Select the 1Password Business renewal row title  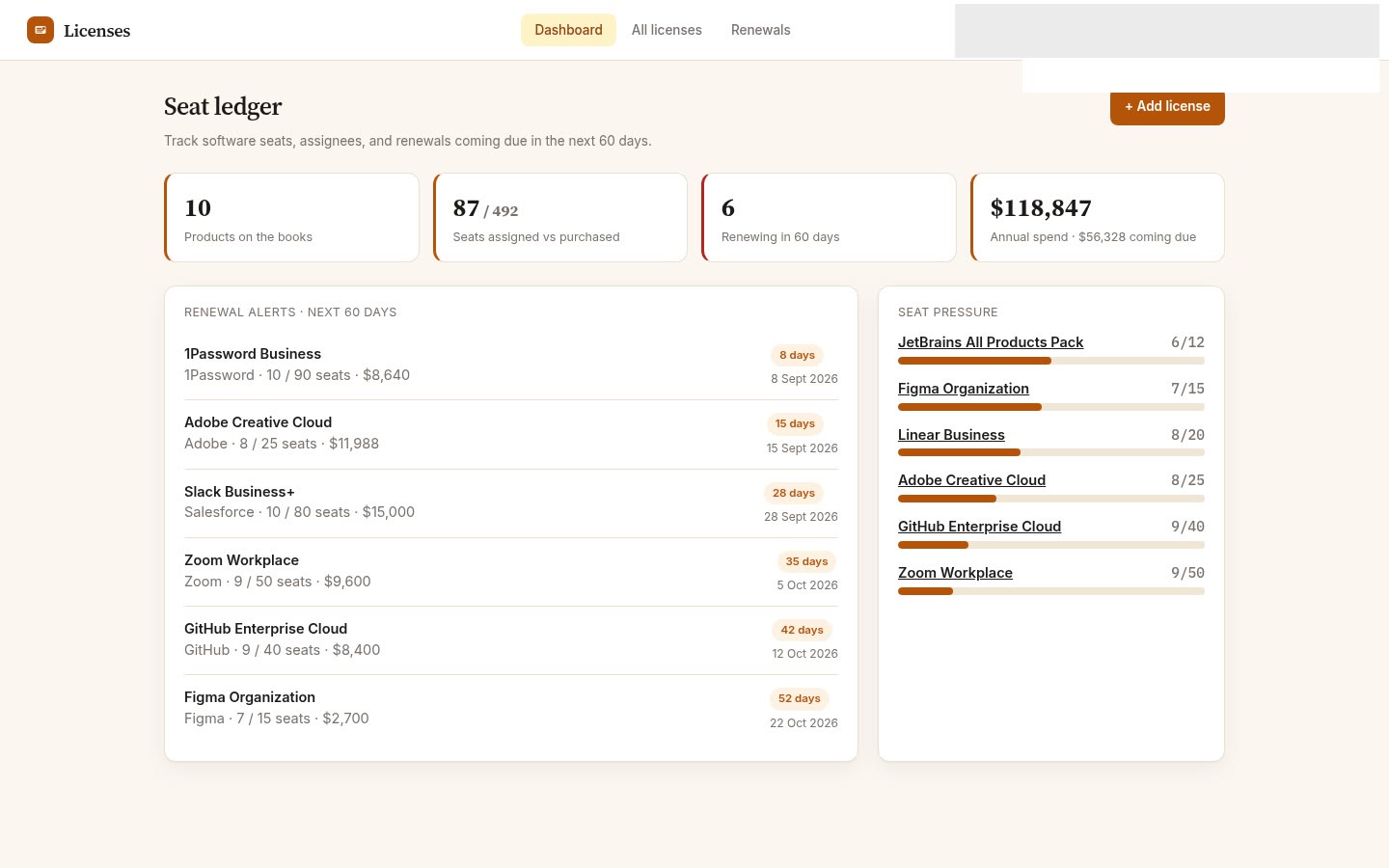[x=253, y=354]
